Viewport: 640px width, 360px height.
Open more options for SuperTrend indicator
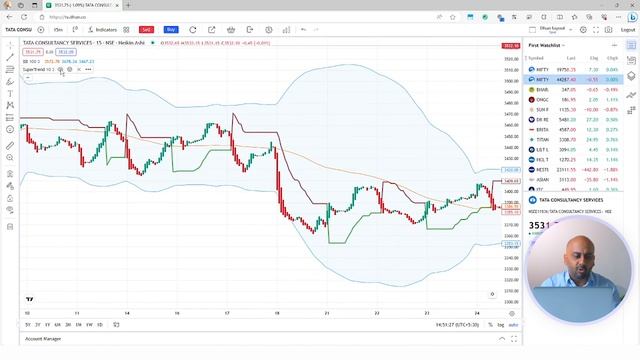click(x=88, y=69)
